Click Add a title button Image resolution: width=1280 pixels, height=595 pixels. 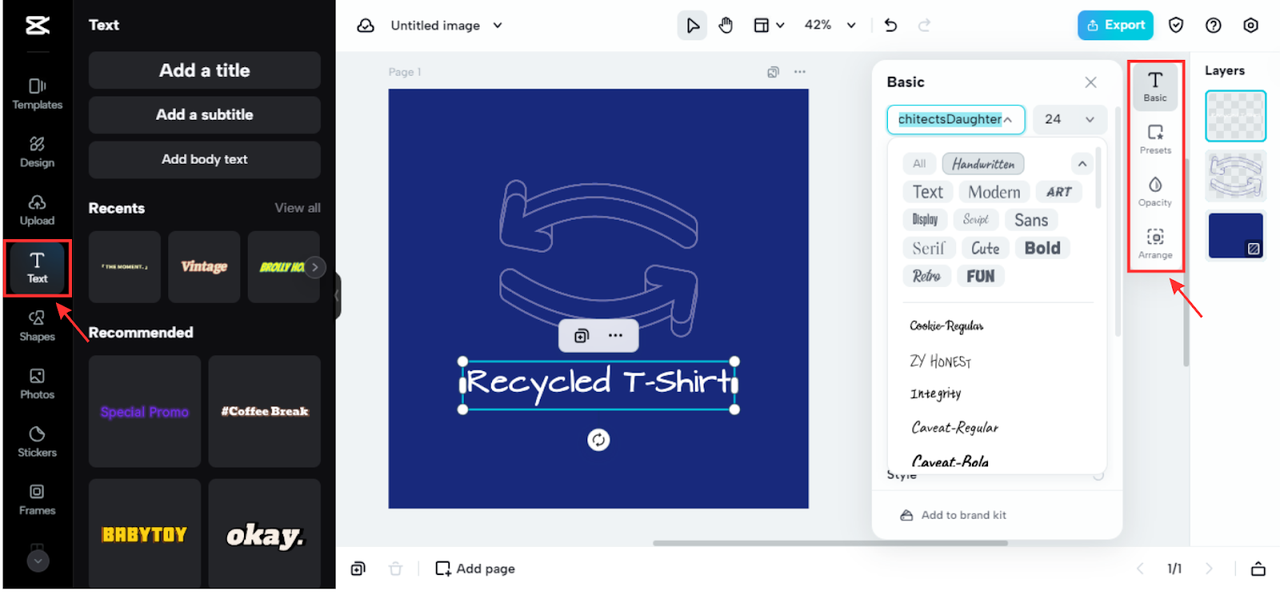(x=204, y=70)
